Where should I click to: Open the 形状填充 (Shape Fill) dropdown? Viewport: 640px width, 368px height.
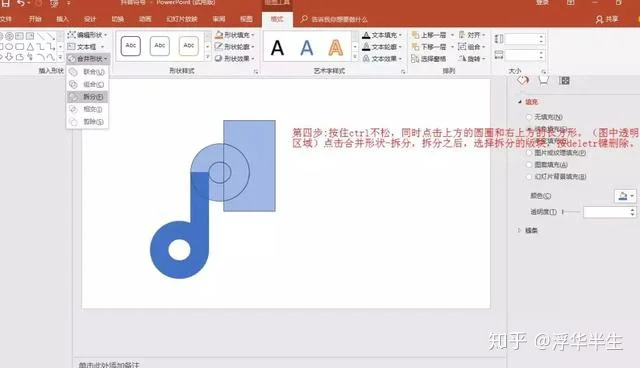235,35
